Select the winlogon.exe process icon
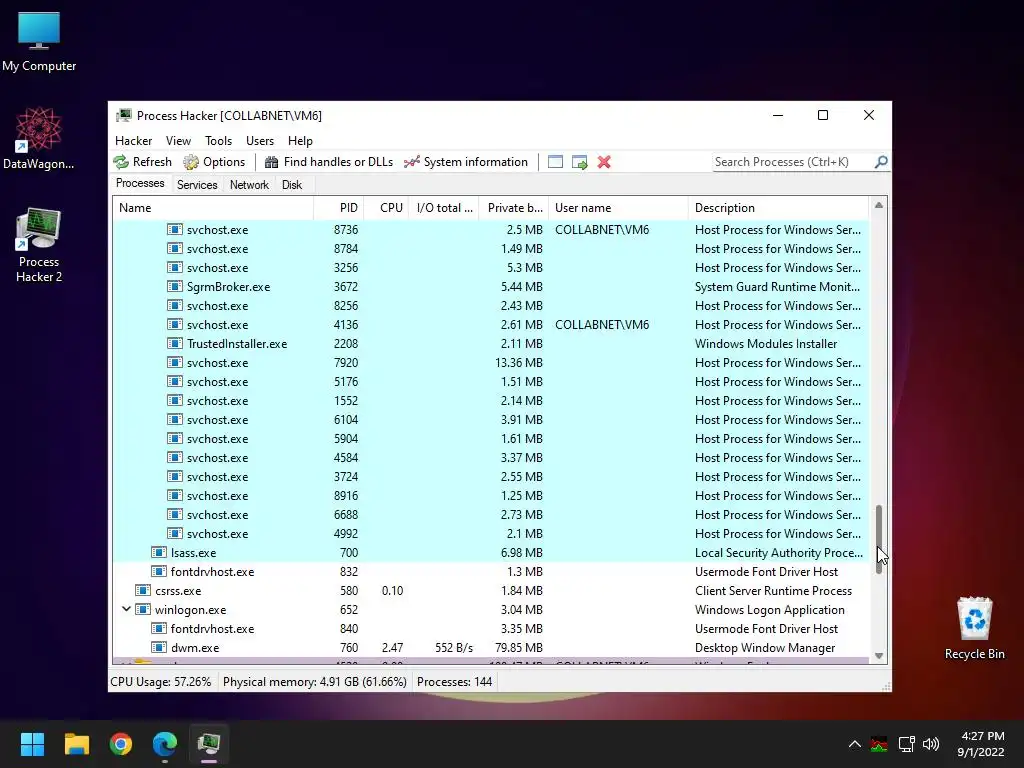This screenshot has width=1024, height=768. [x=143, y=609]
